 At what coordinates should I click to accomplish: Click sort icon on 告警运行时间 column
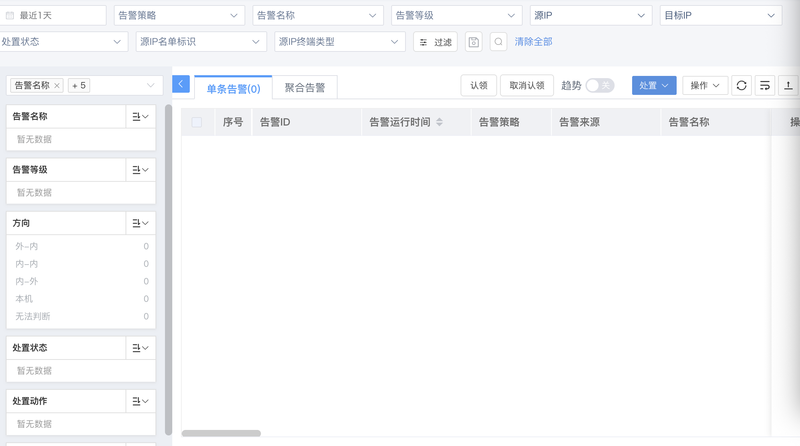[x=439, y=122]
